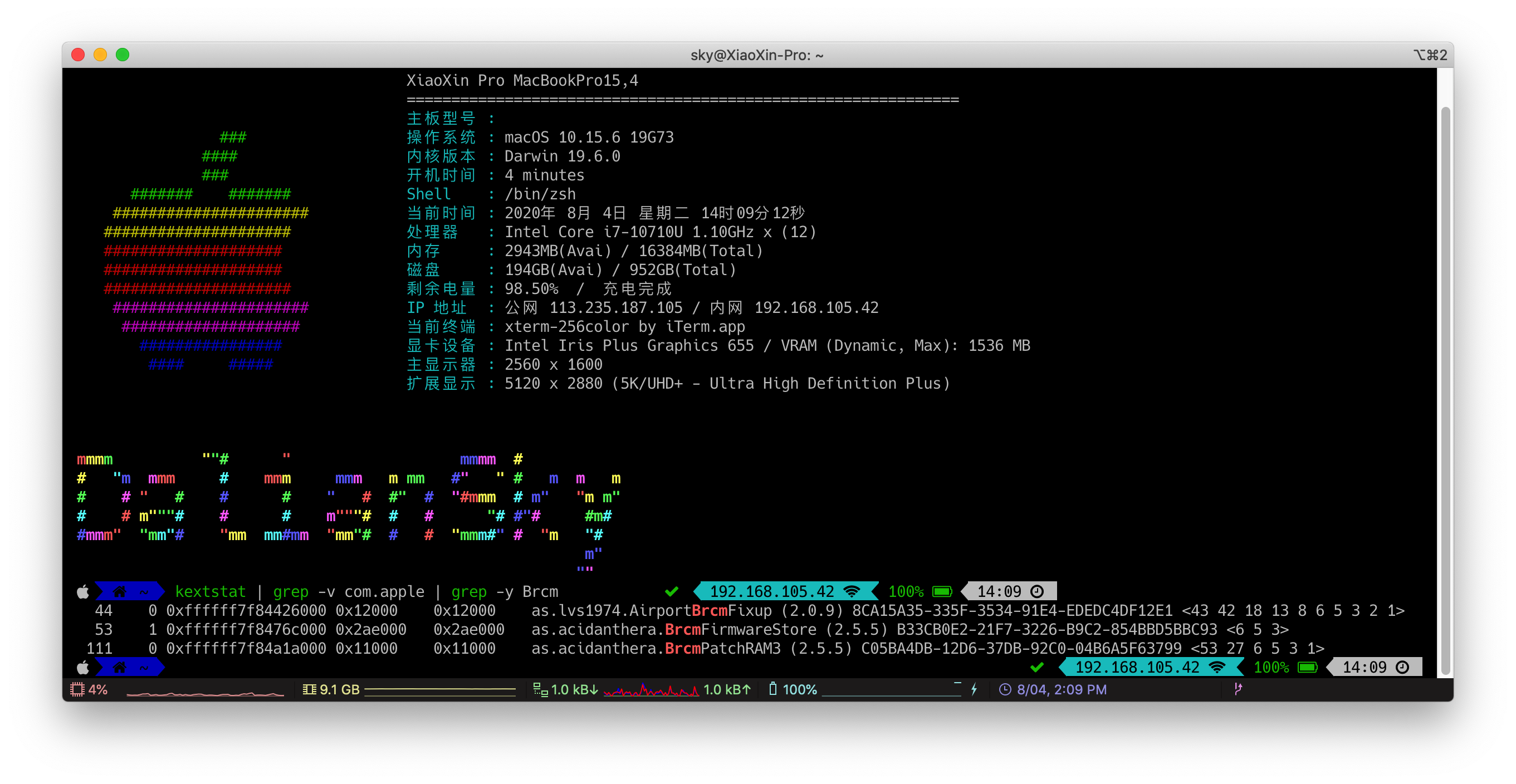Click battery icon on the kextstat prompt line
Viewport: 1516px width, 784px height.
tap(942, 591)
